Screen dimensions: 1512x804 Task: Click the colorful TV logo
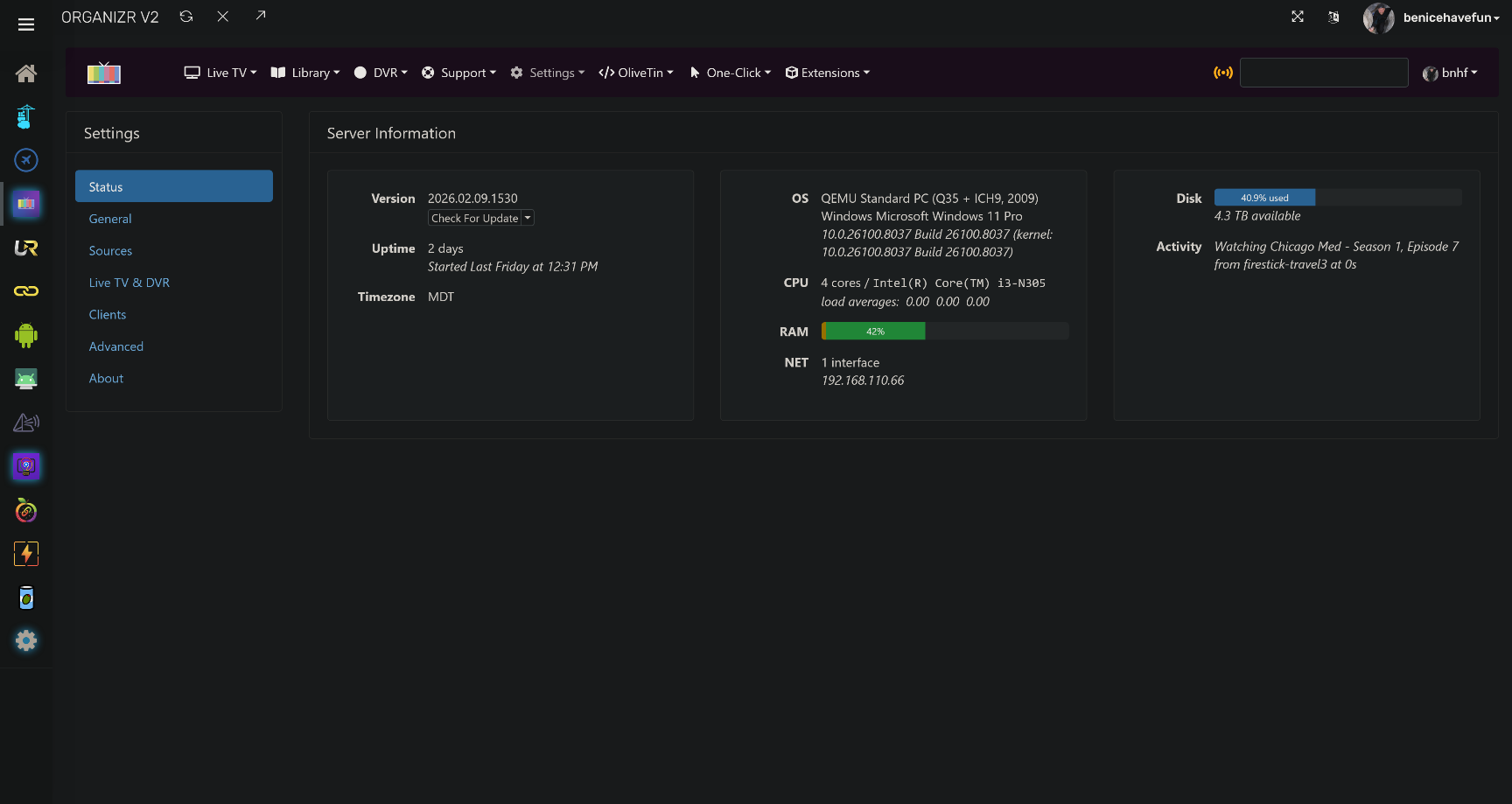tap(104, 73)
